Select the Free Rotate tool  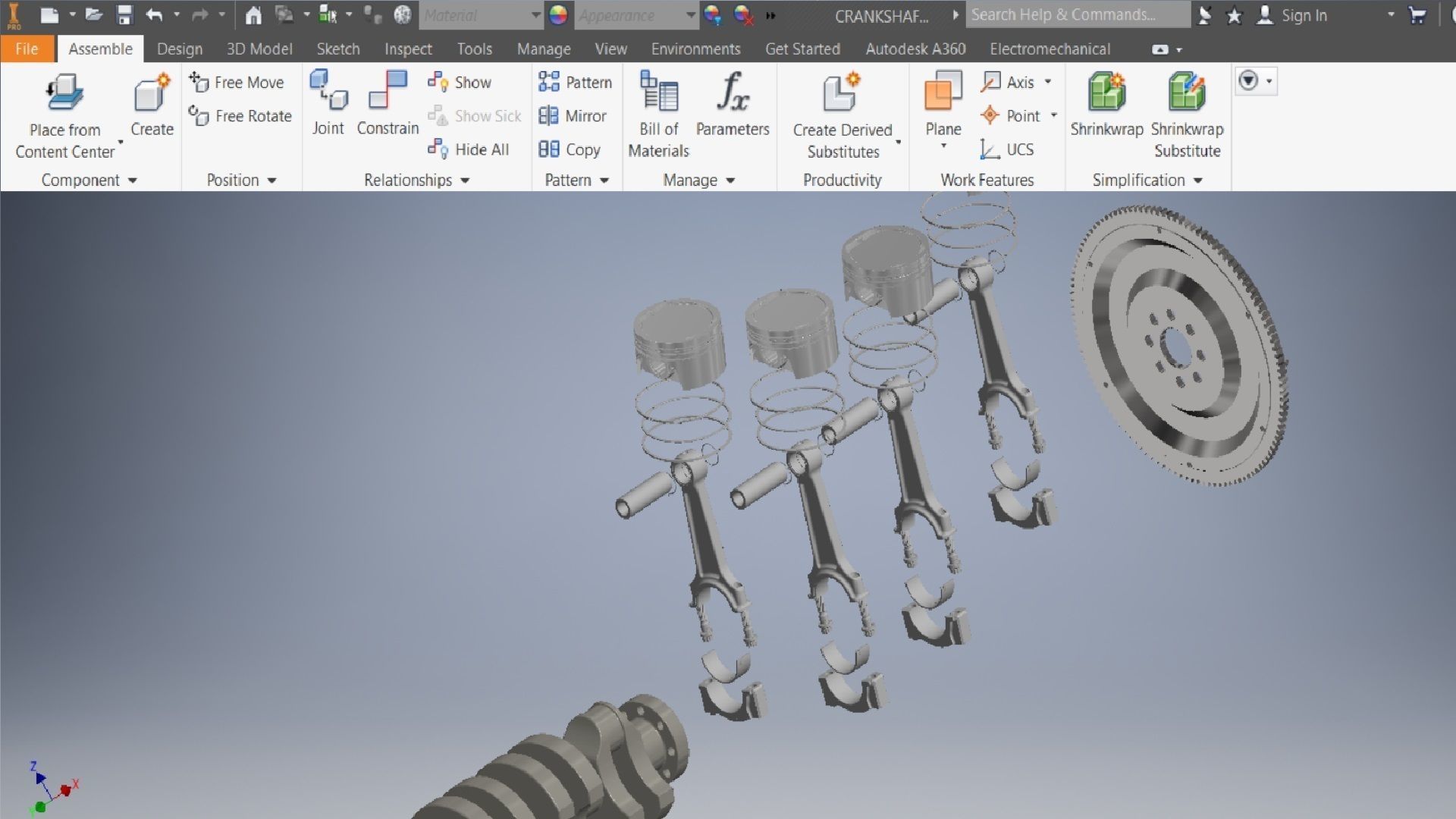(x=240, y=116)
